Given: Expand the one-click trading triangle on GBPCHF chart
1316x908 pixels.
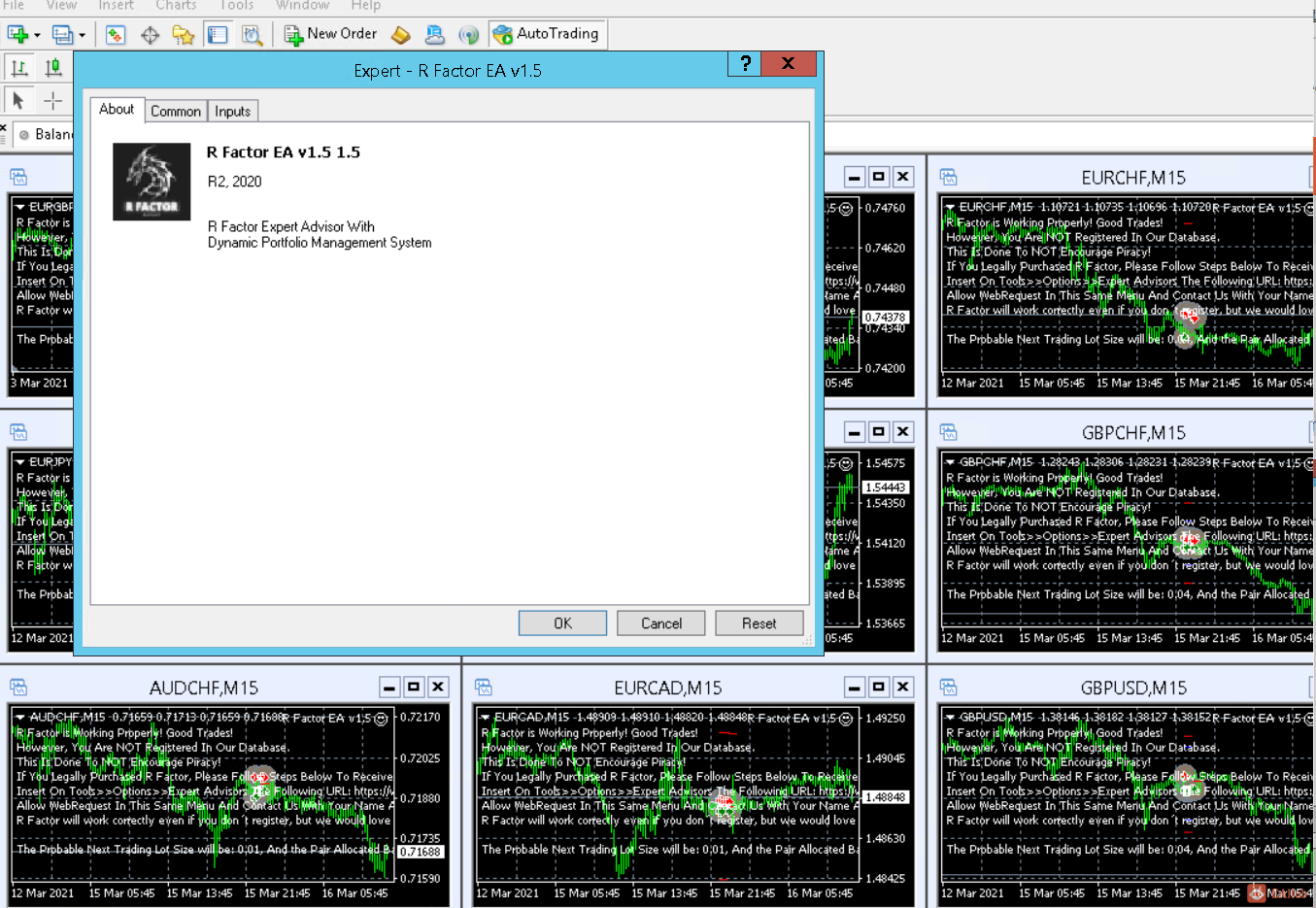Looking at the screenshot, I should pos(951,462).
